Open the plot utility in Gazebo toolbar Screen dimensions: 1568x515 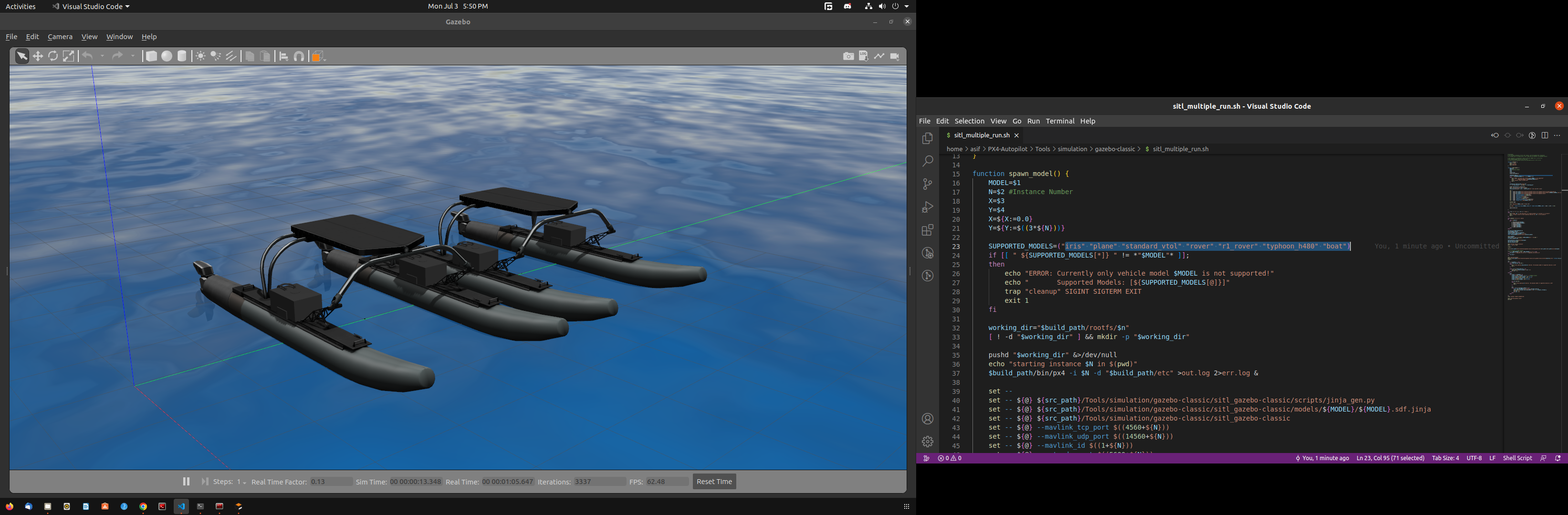click(879, 56)
